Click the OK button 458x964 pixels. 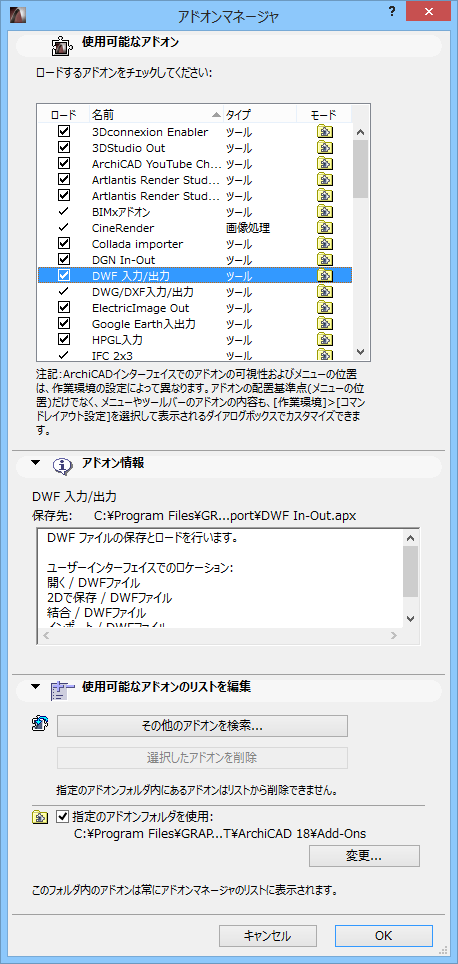tap(384, 936)
